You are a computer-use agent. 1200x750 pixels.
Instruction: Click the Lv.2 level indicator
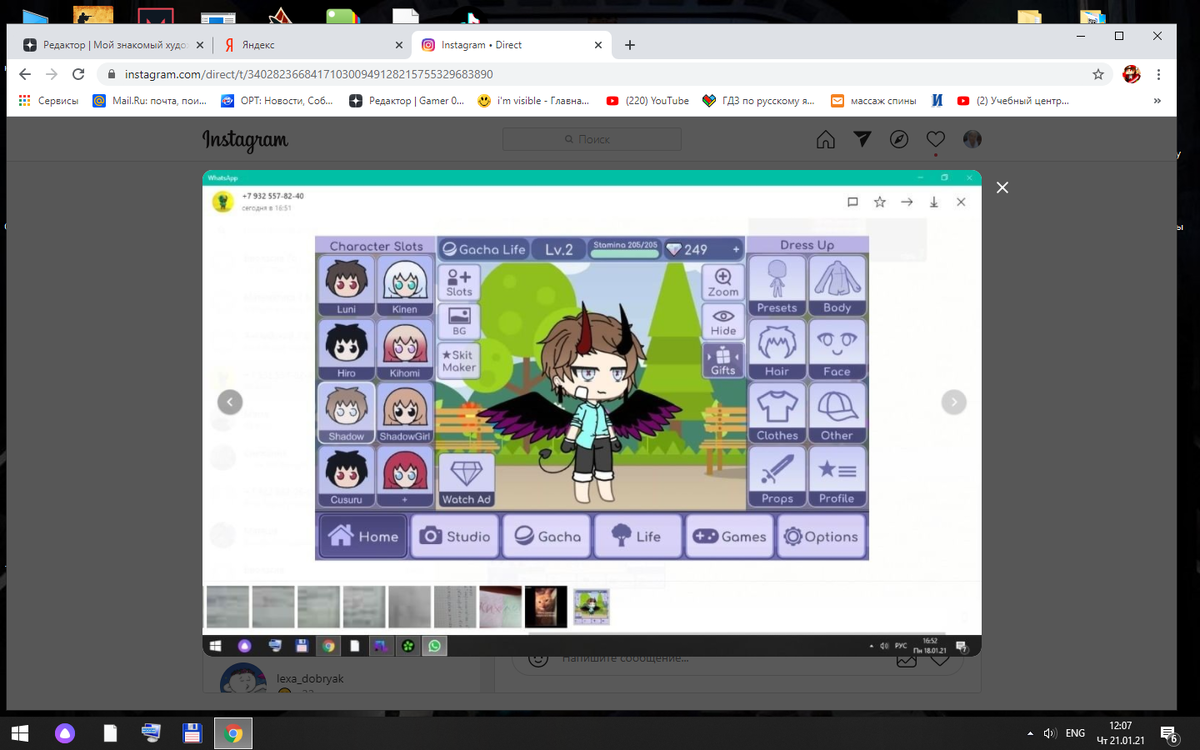pos(559,249)
